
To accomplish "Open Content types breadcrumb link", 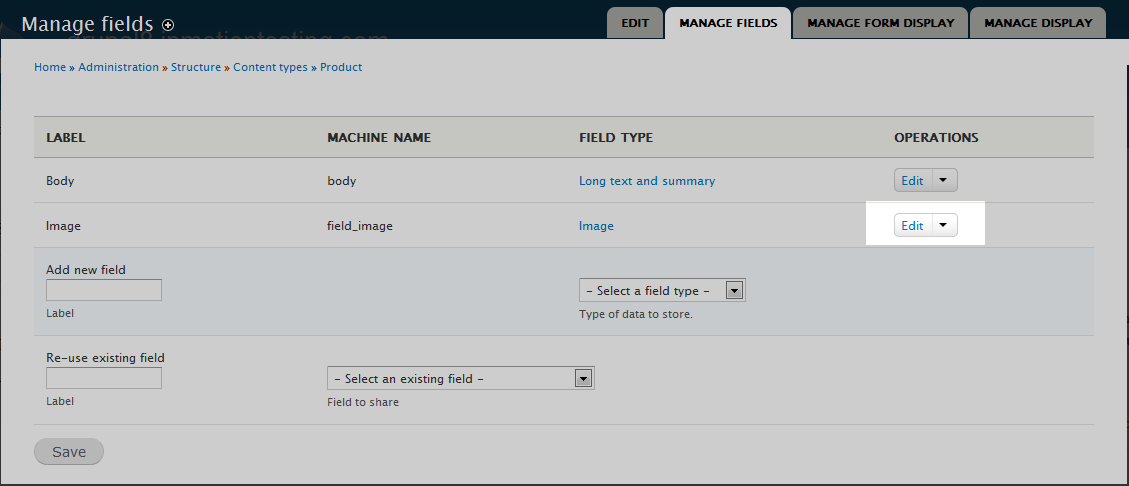I will (270, 67).
